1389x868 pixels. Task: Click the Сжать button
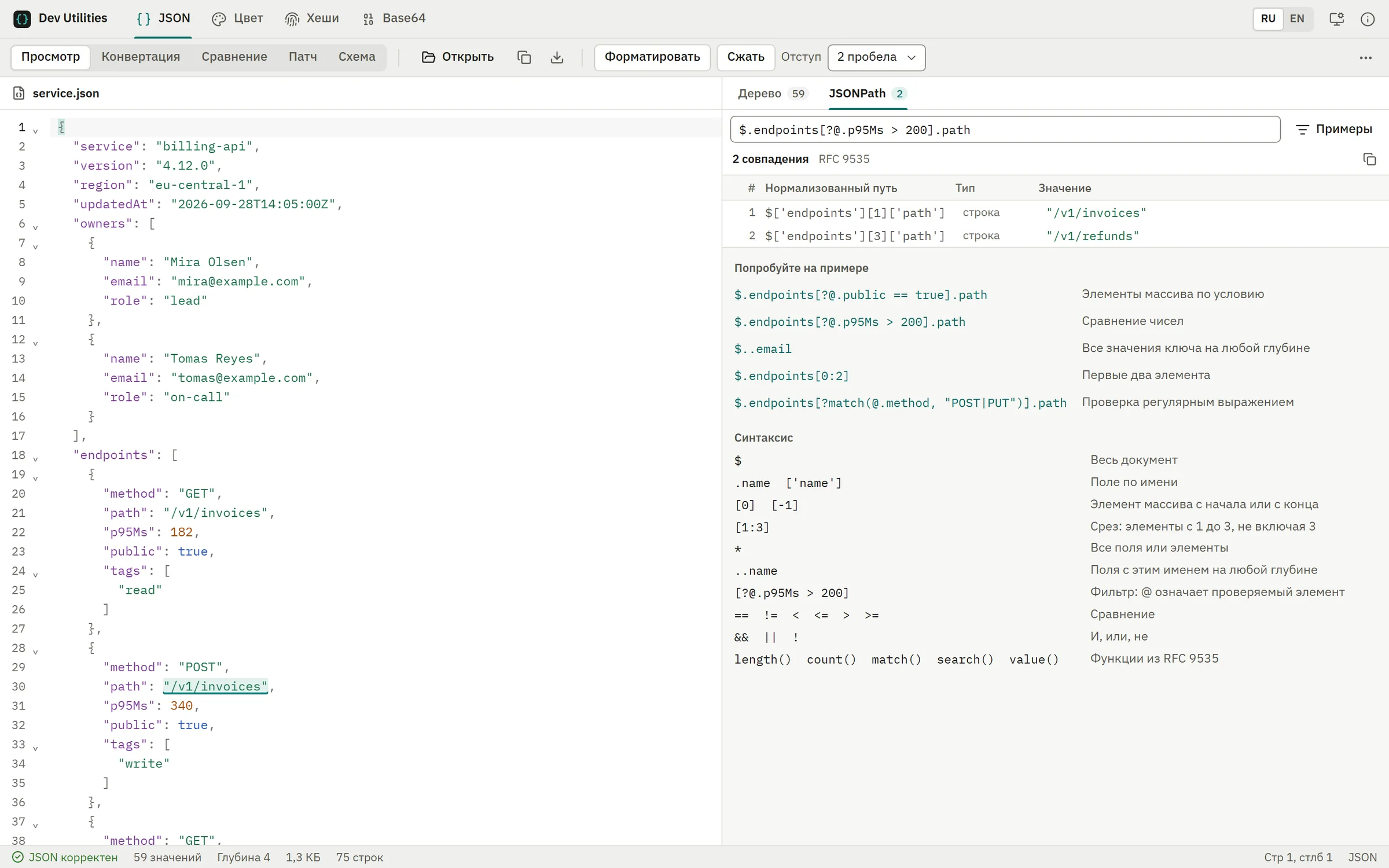point(745,57)
